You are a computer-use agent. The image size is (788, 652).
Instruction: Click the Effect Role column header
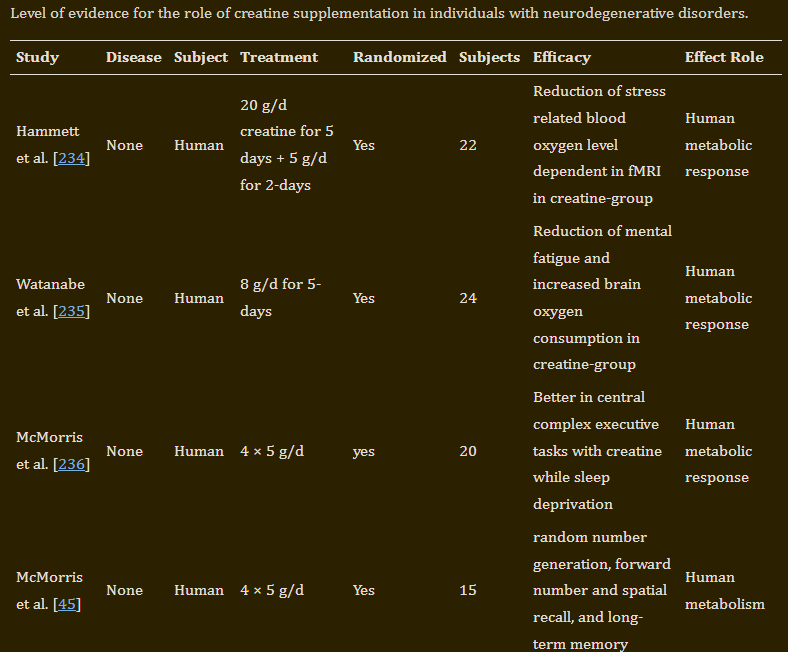pyautogui.click(x=724, y=57)
